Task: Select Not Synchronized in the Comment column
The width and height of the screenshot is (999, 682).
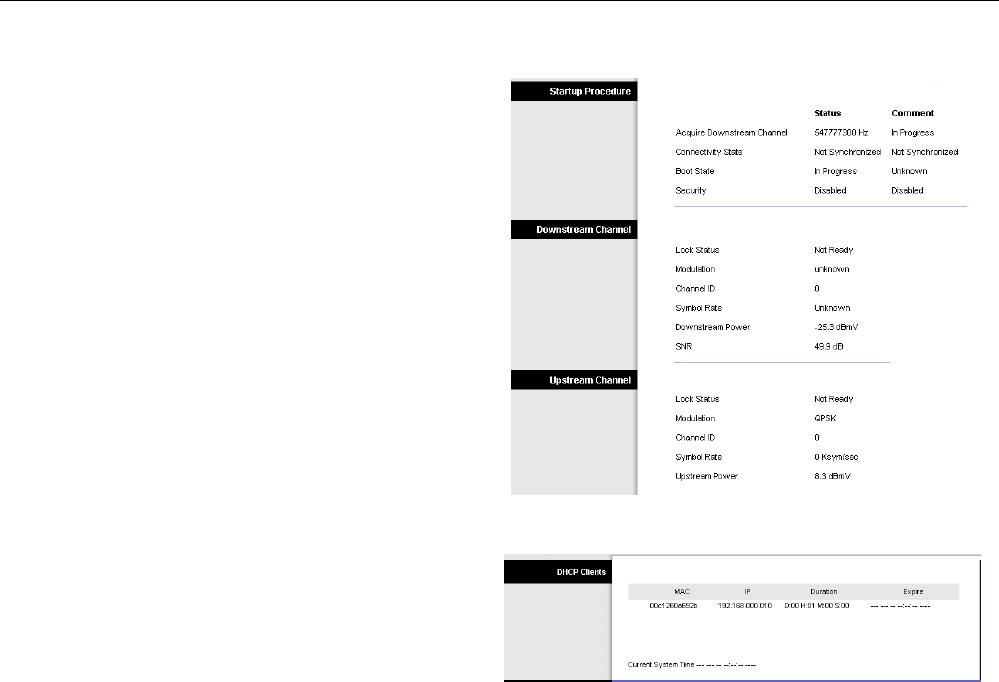Action: [924, 152]
